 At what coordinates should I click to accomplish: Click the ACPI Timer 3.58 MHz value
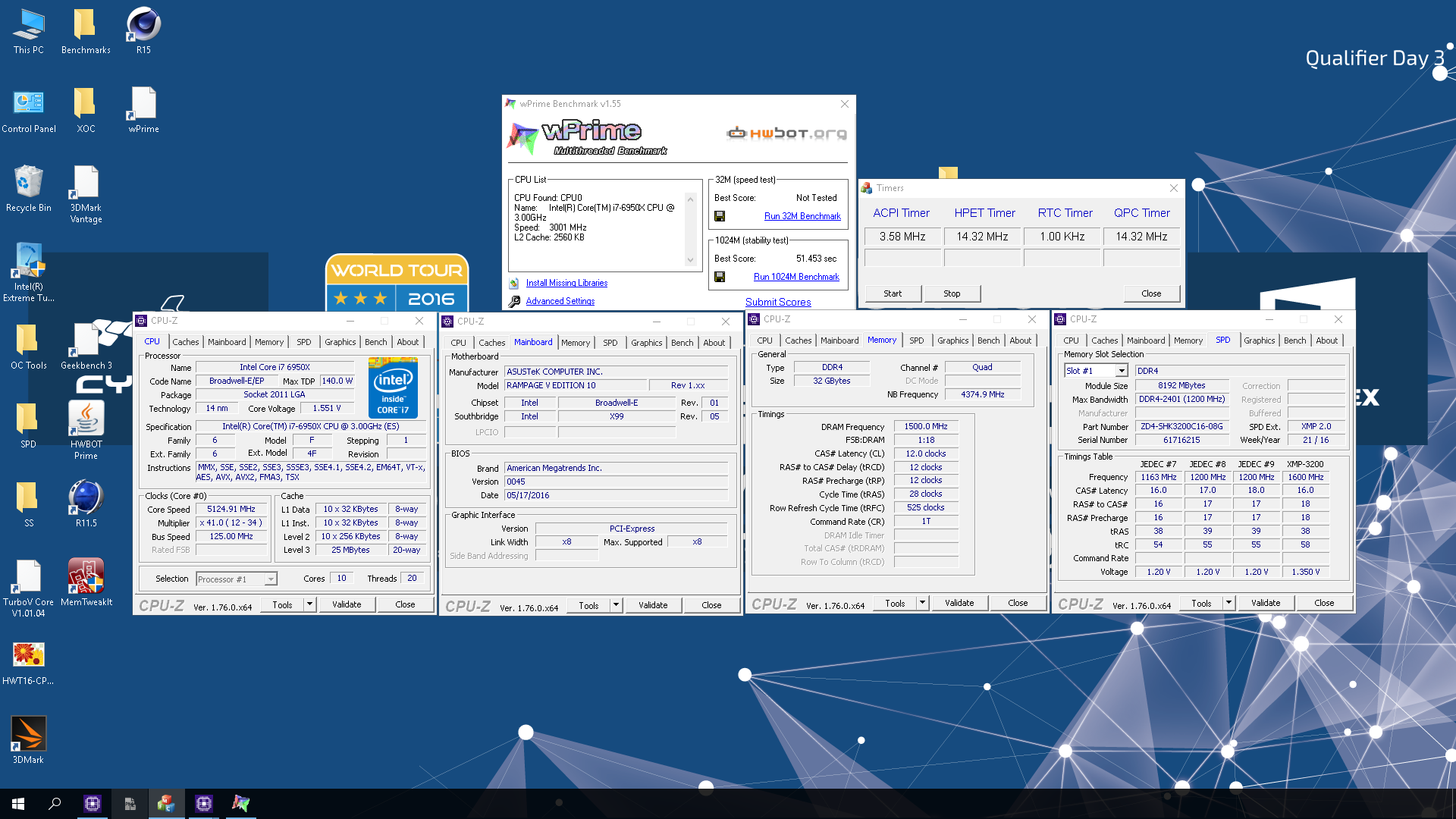[902, 237]
